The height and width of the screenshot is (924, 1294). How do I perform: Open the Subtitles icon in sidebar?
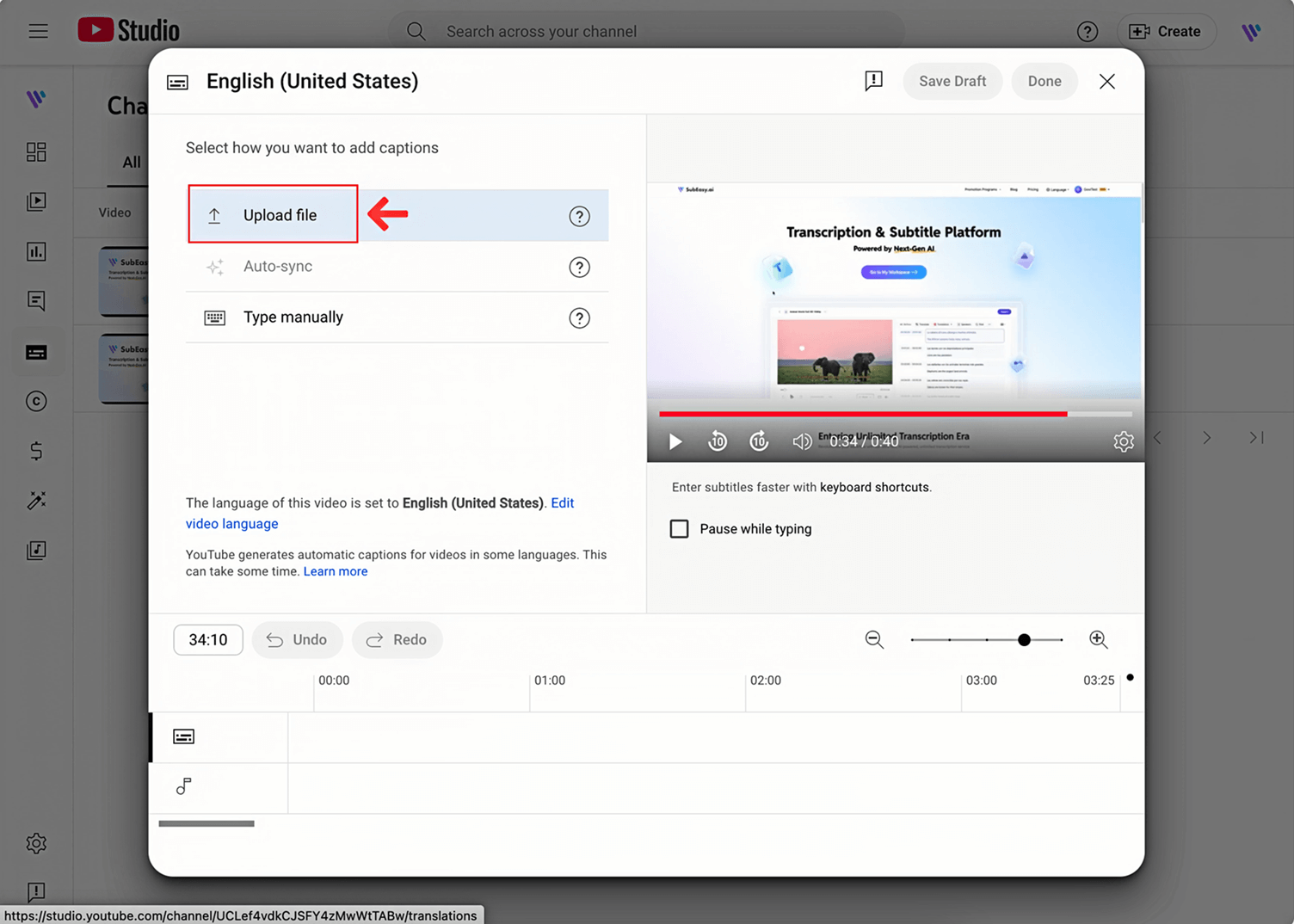pos(36,352)
